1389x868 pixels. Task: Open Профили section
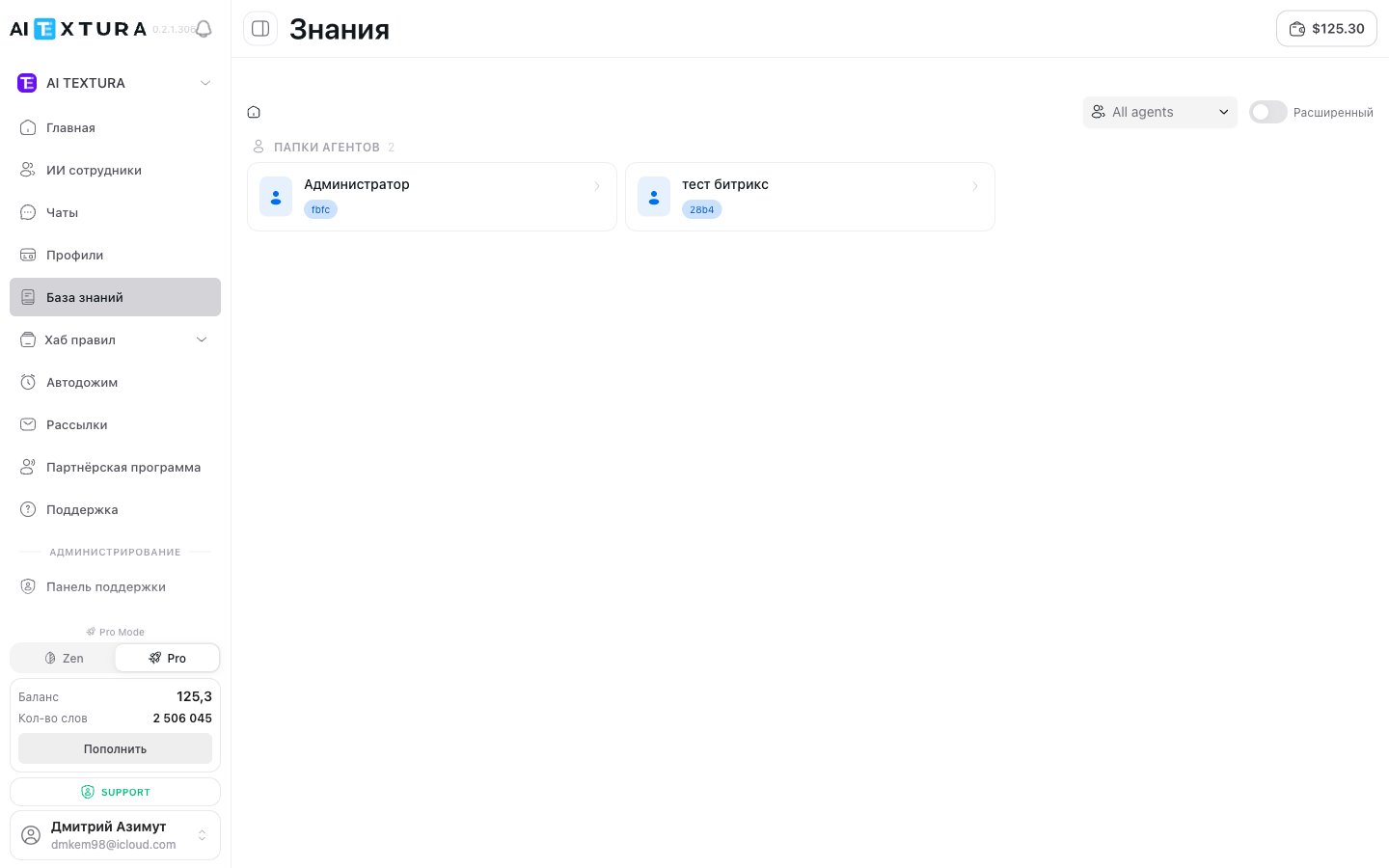115,255
